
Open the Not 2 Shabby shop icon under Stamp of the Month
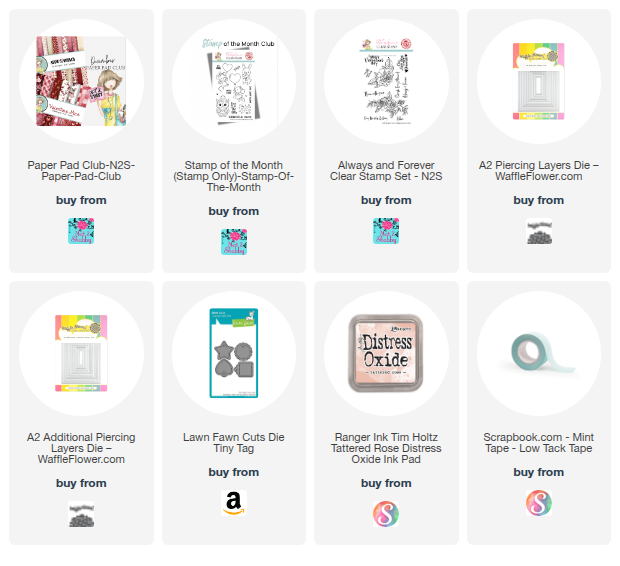234,242
